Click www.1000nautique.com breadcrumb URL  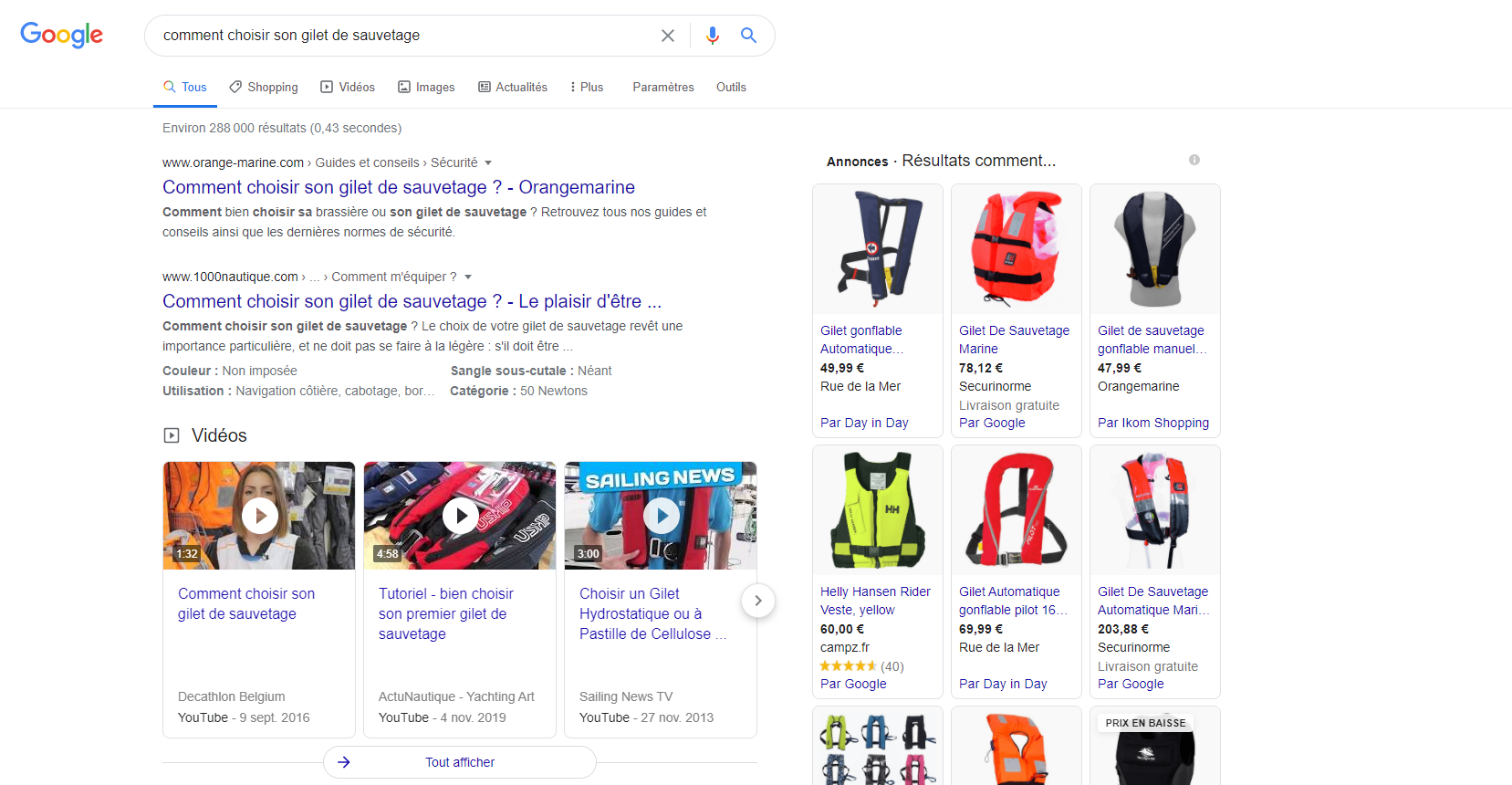[x=230, y=277]
